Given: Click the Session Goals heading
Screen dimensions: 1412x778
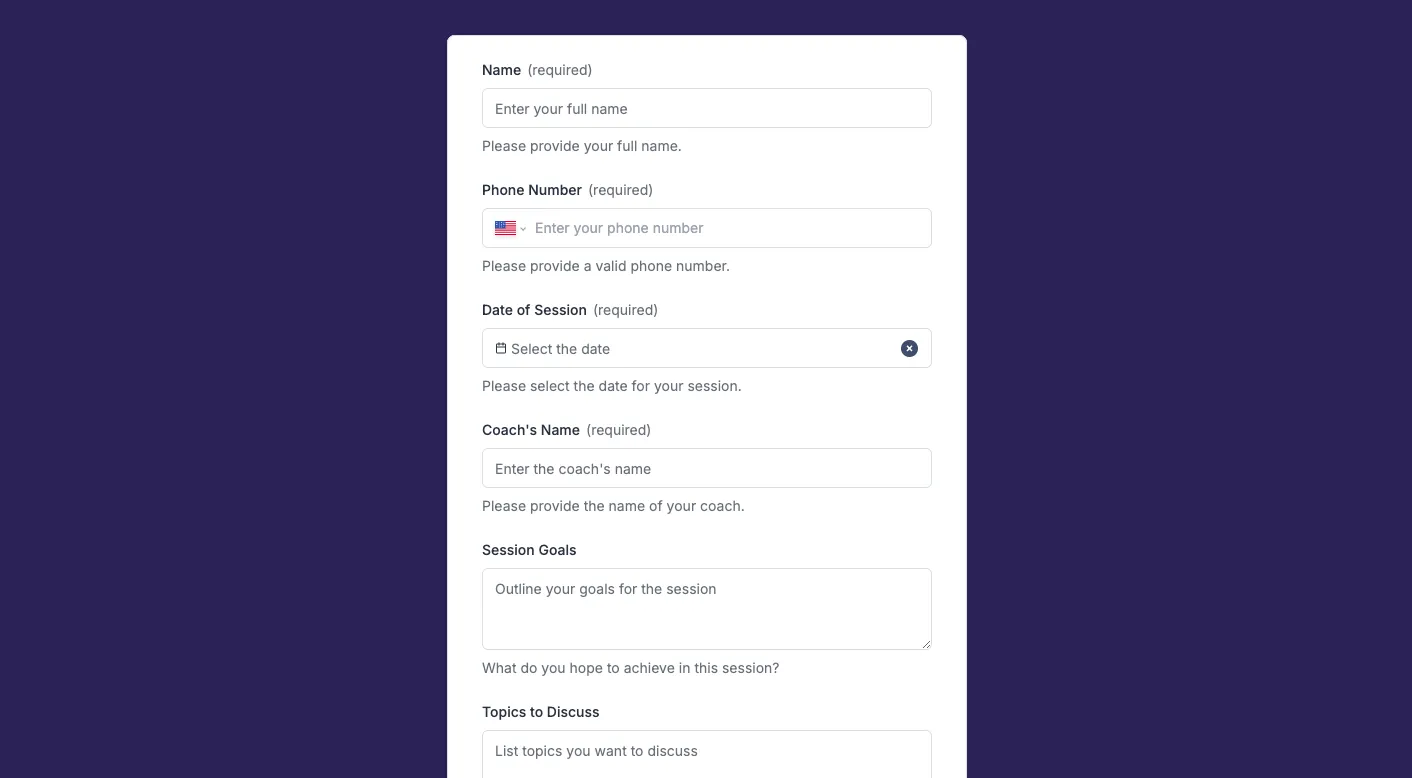Looking at the screenshot, I should (529, 550).
